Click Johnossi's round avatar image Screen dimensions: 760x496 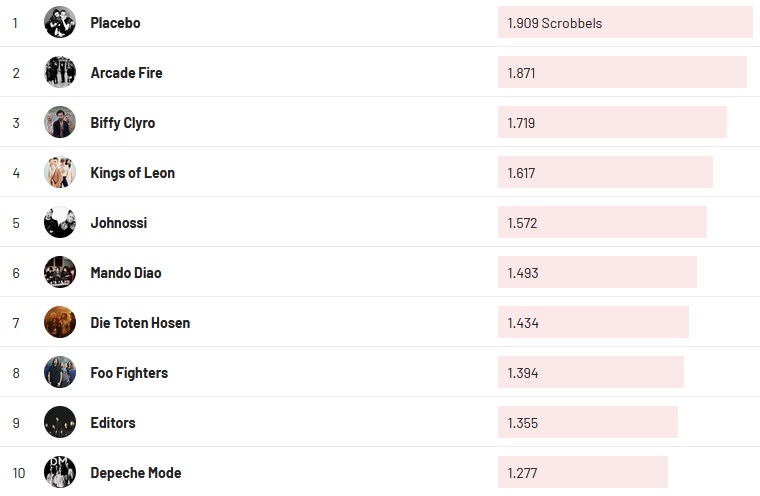tap(60, 222)
